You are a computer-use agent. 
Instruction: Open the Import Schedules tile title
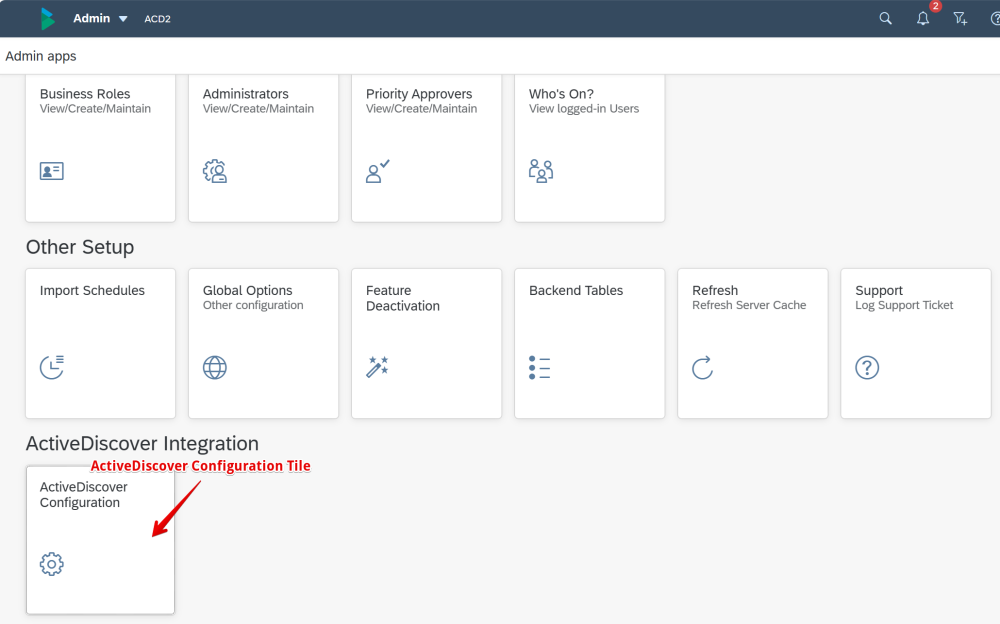coord(92,290)
